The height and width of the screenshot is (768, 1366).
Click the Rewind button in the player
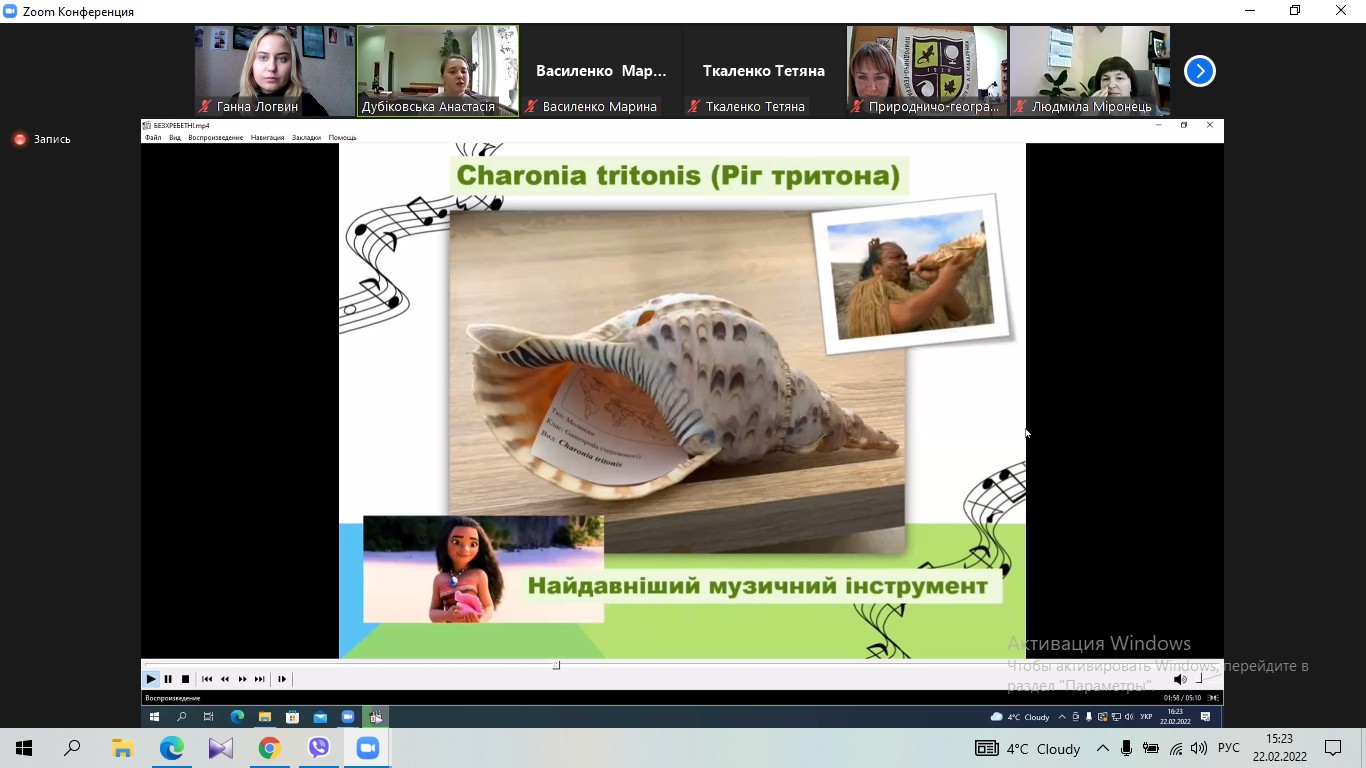[225, 679]
